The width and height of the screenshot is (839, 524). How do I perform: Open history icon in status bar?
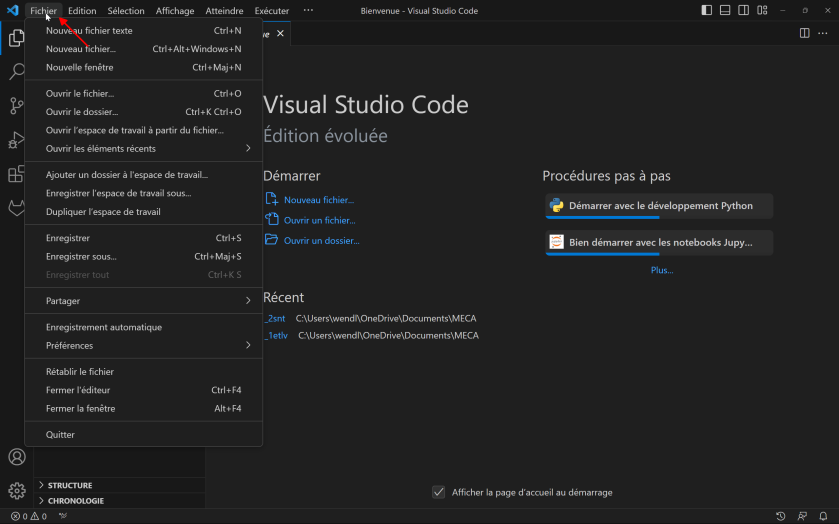pos(781,516)
